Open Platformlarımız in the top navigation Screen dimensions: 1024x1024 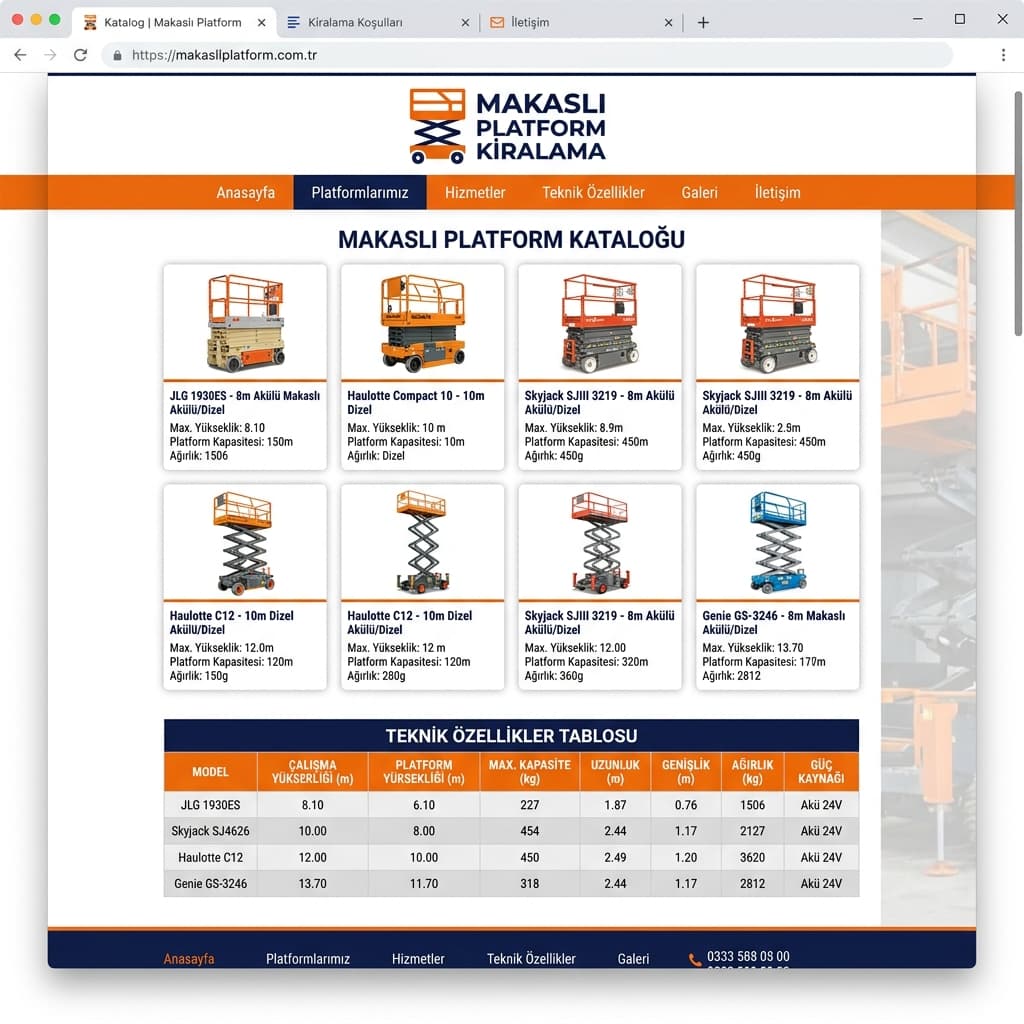click(x=360, y=193)
